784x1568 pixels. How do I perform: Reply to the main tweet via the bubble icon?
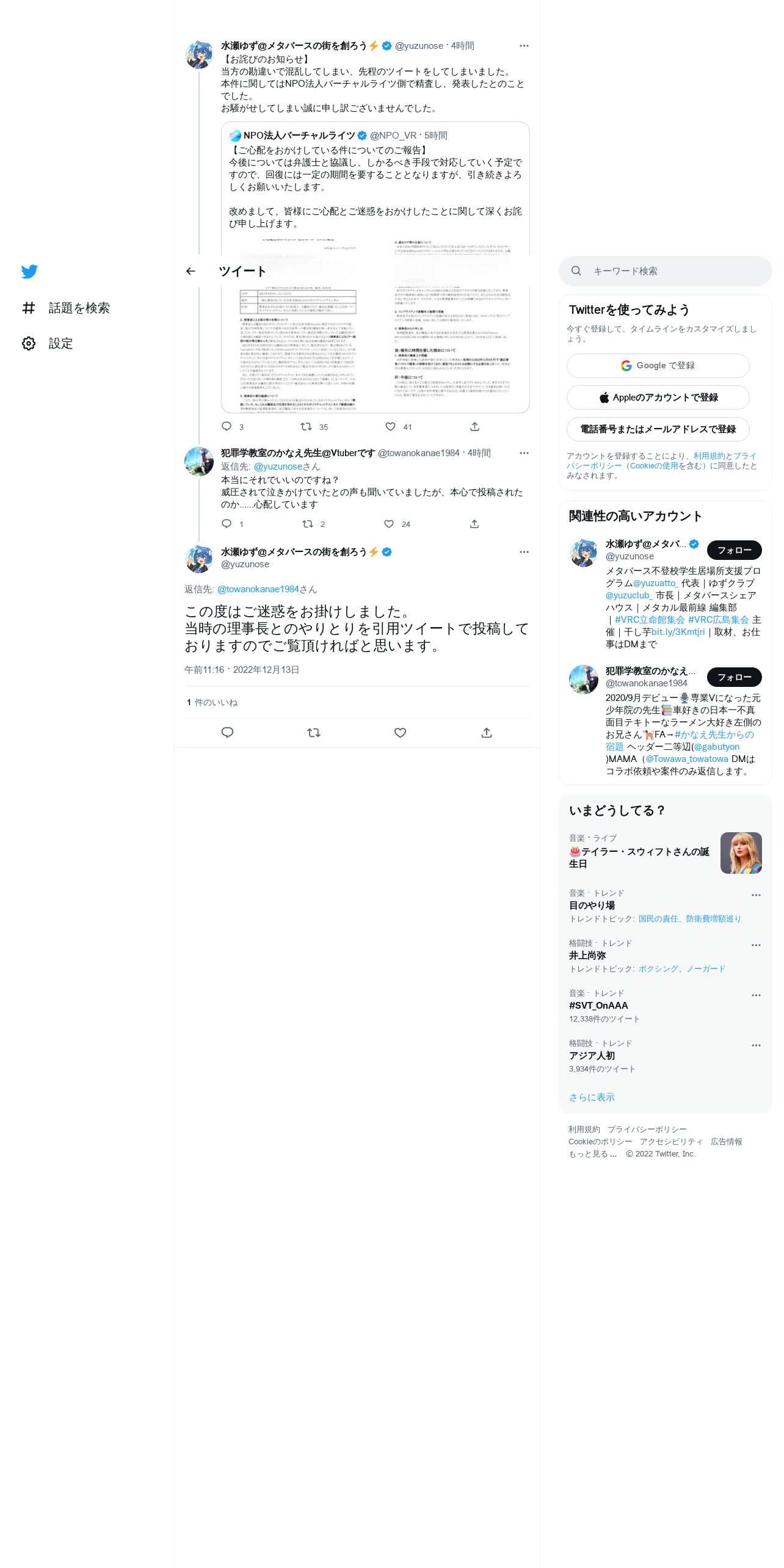tap(227, 733)
